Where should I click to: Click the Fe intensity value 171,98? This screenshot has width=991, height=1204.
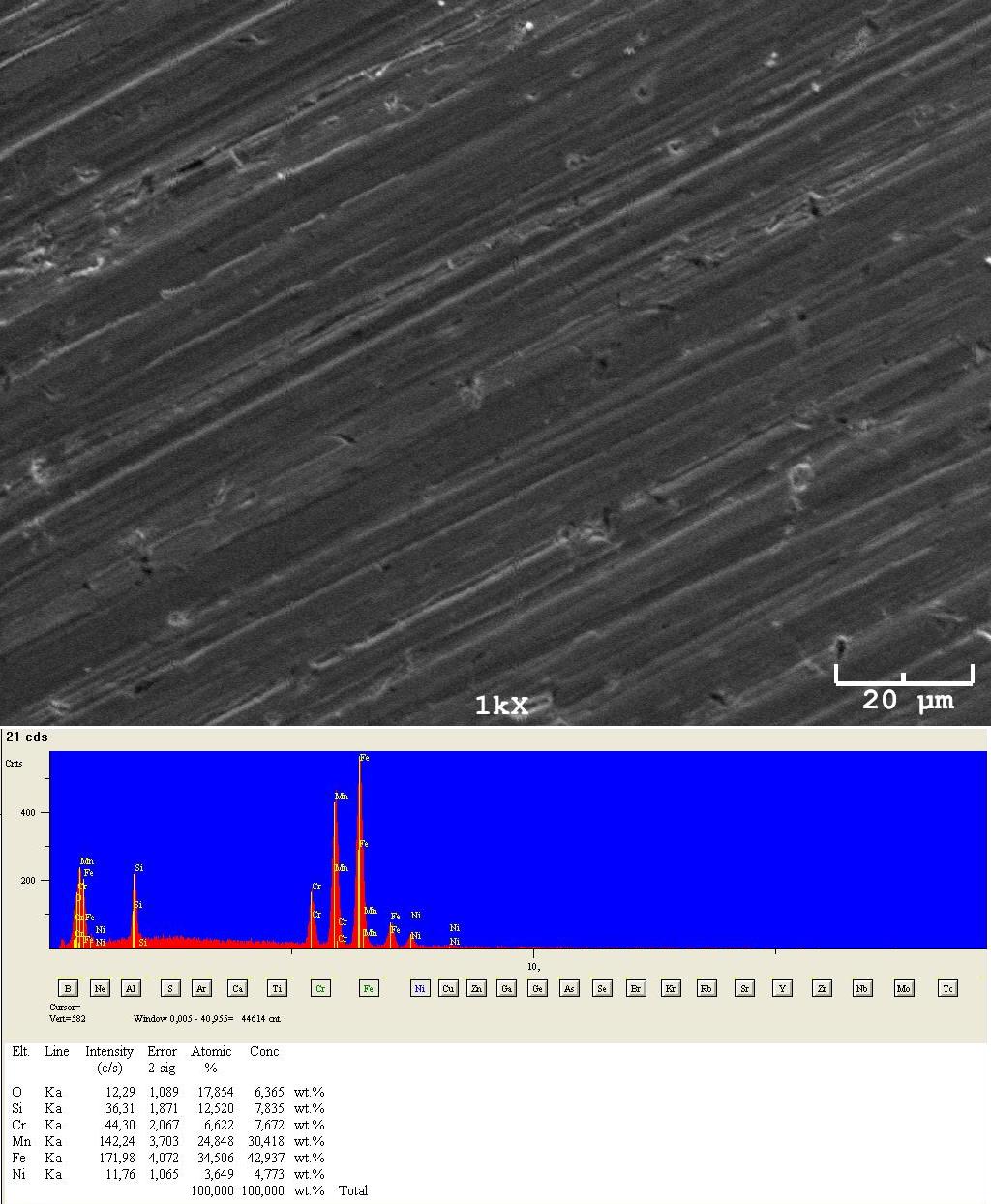tap(116, 1158)
